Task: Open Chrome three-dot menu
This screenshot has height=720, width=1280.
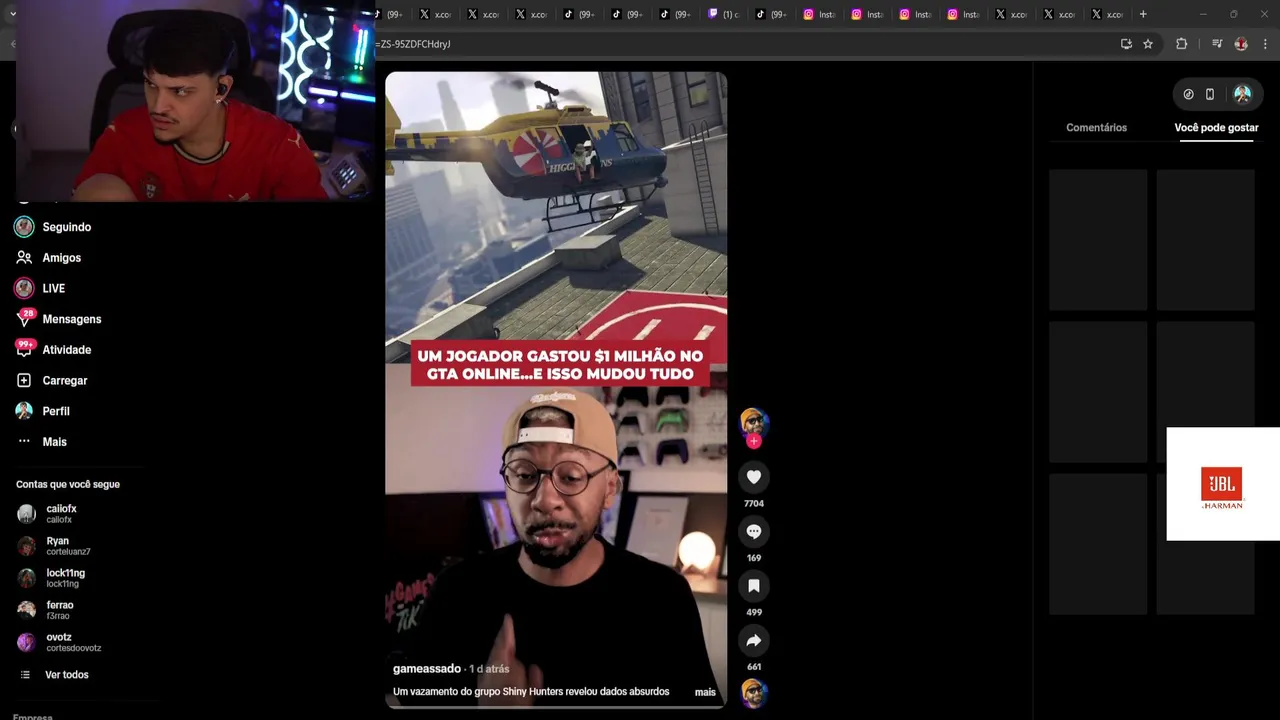Action: [x=1266, y=44]
